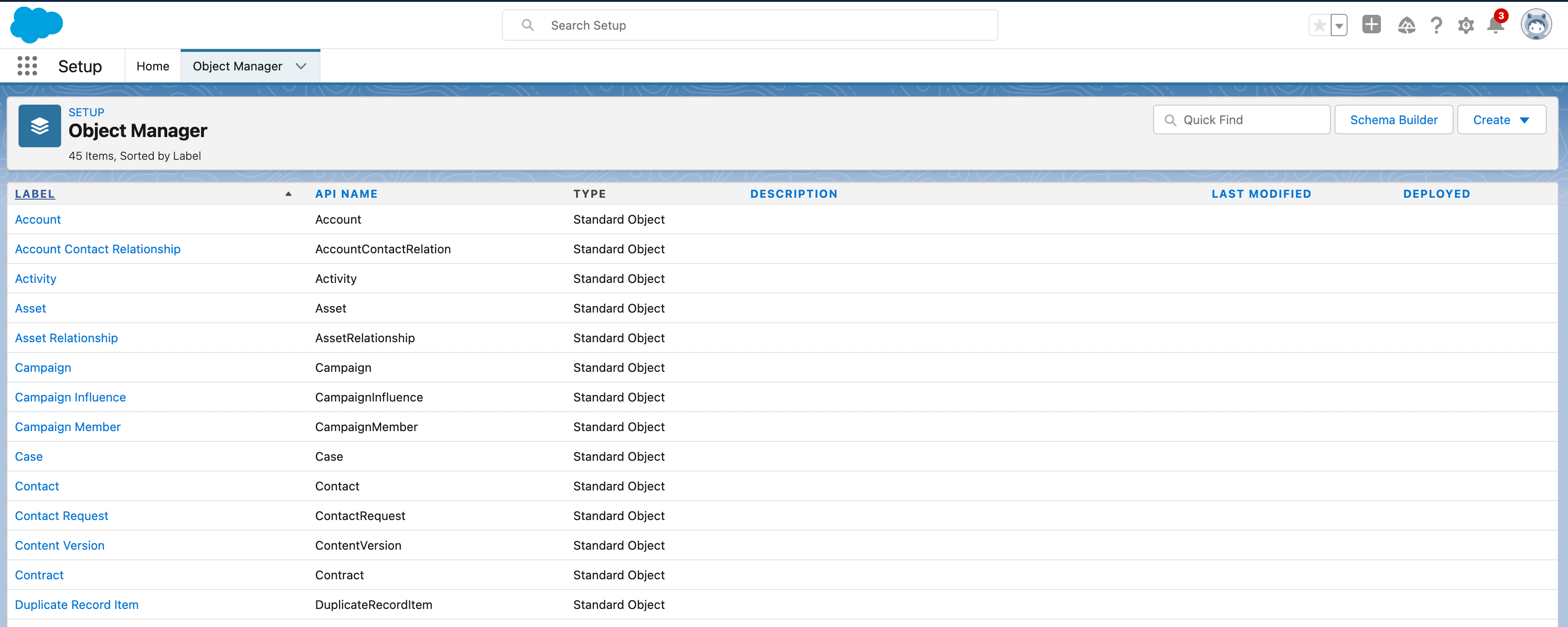Expand the Object Manager tab chevron
The image size is (1568, 627).
pyautogui.click(x=301, y=66)
